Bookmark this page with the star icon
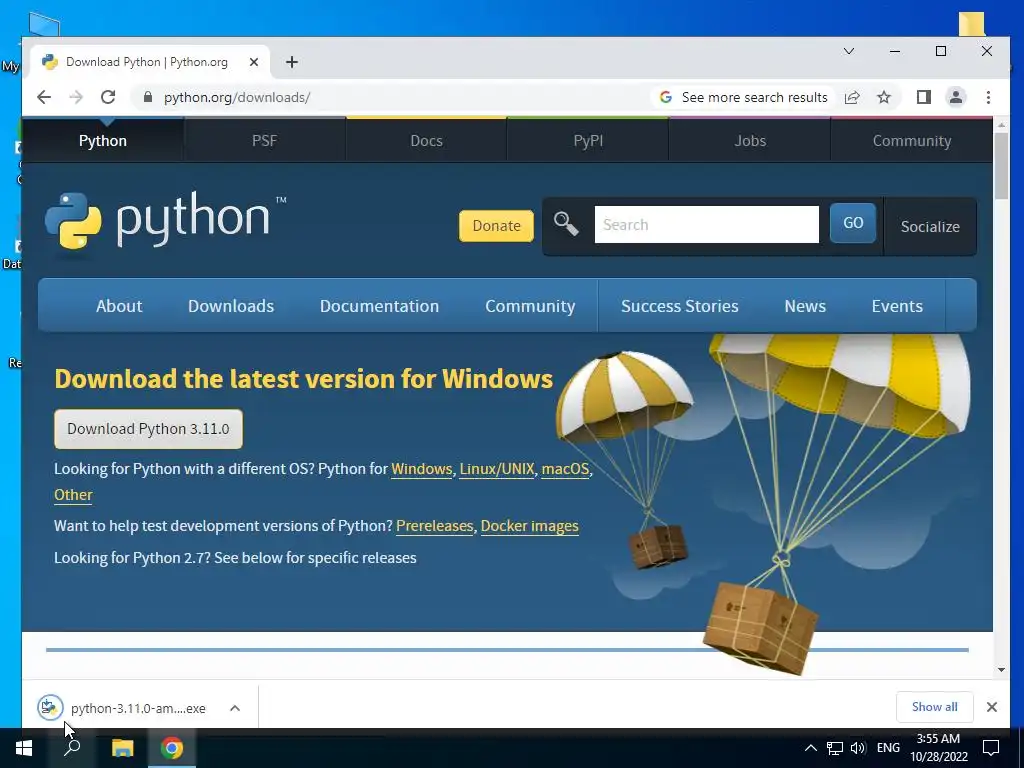The image size is (1024, 768). [x=884, y=97]
